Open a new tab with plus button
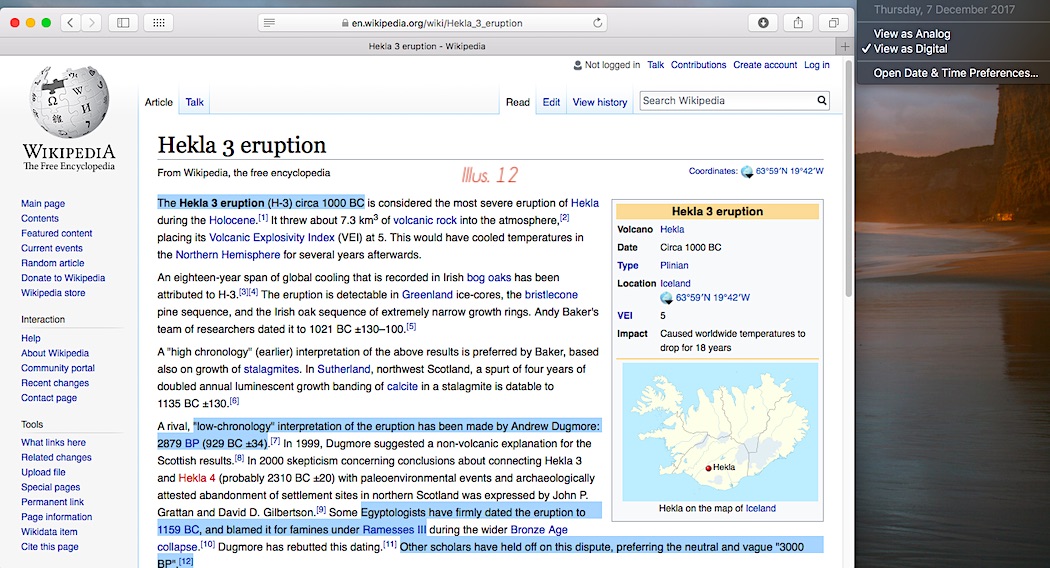The height and width of the screenshot is (568, 1050). point(845,46)
